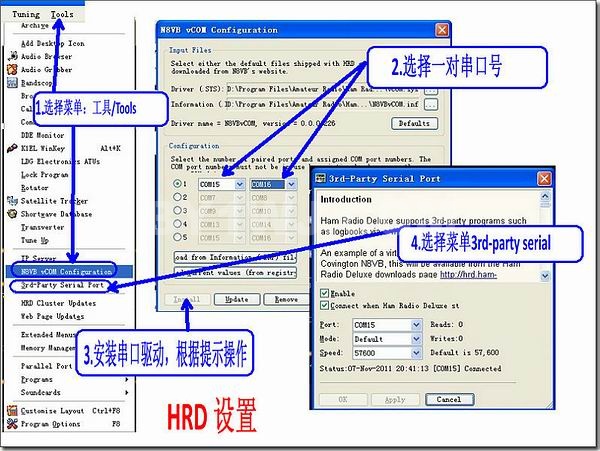Viewport: 600px width, 451px height.
Task: Toggle Connect when Ham Radio Deluxe starts checkbox
Action: point(324,305)
